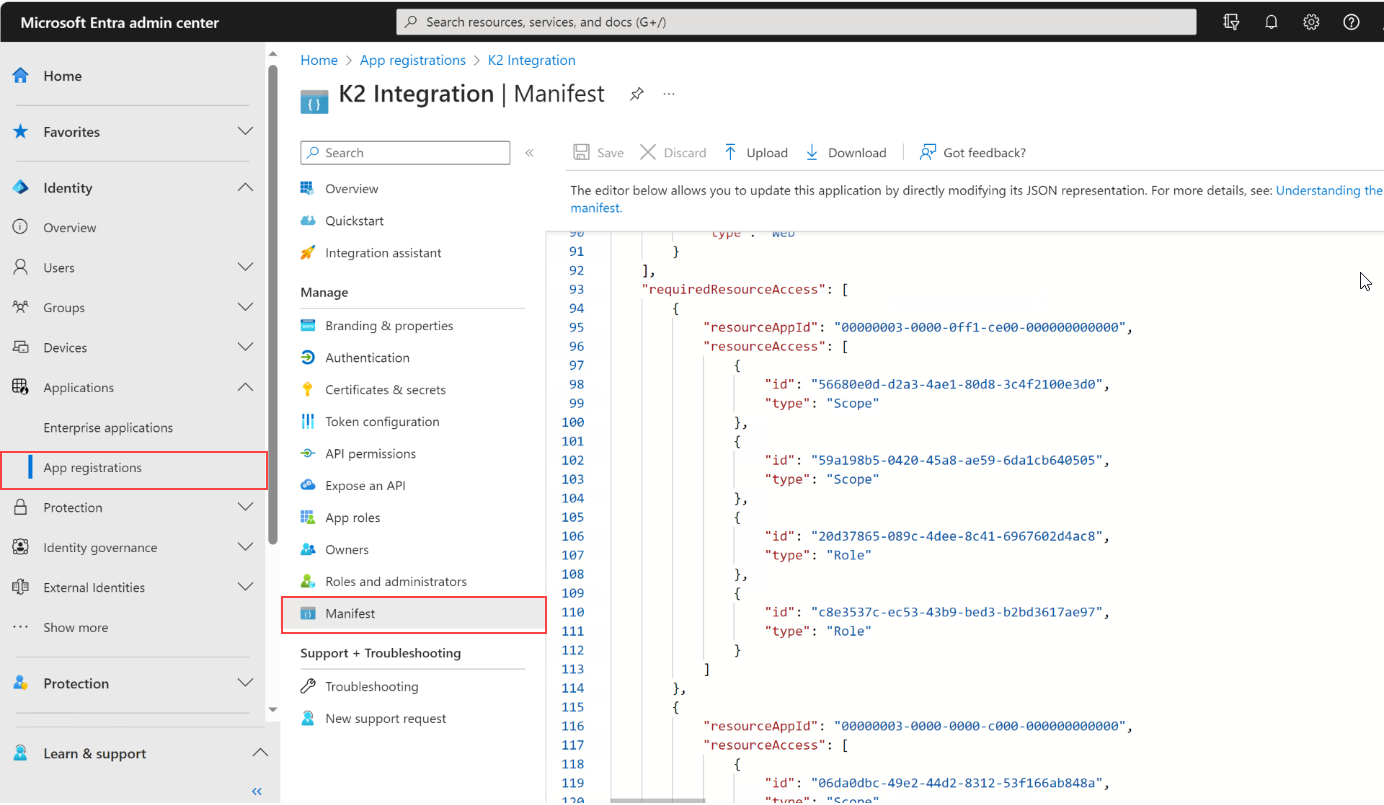The width and height of the screenshot is (1384, 805).
Task: Click the top search resources box
Action: [796, 22]
